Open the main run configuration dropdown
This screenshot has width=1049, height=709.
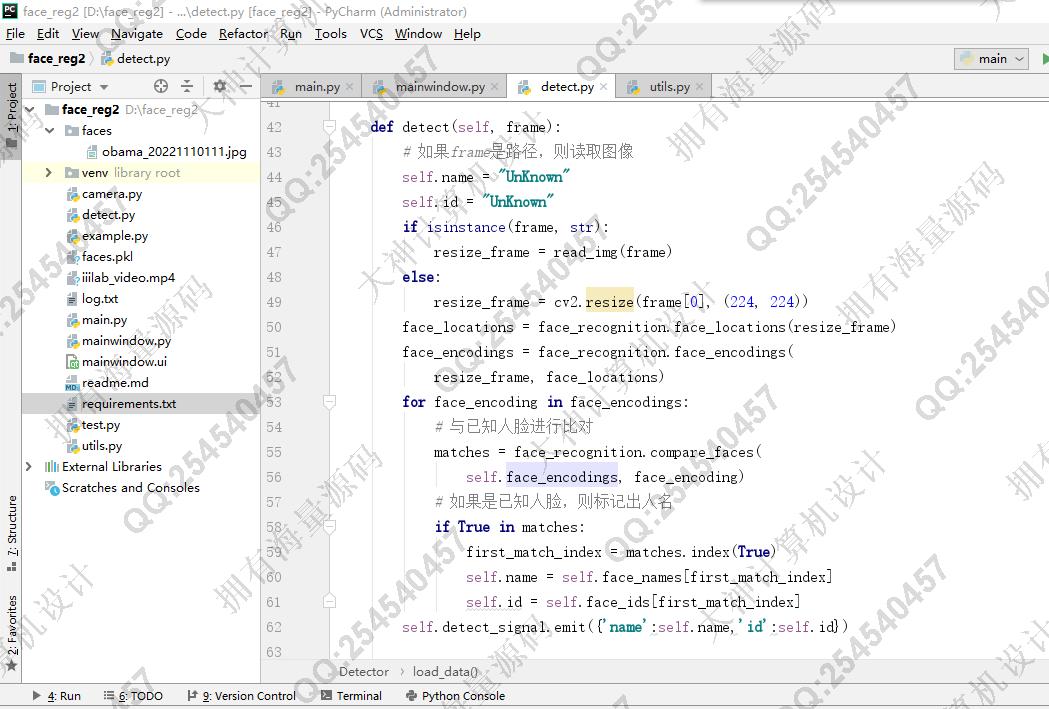[991, 59]
